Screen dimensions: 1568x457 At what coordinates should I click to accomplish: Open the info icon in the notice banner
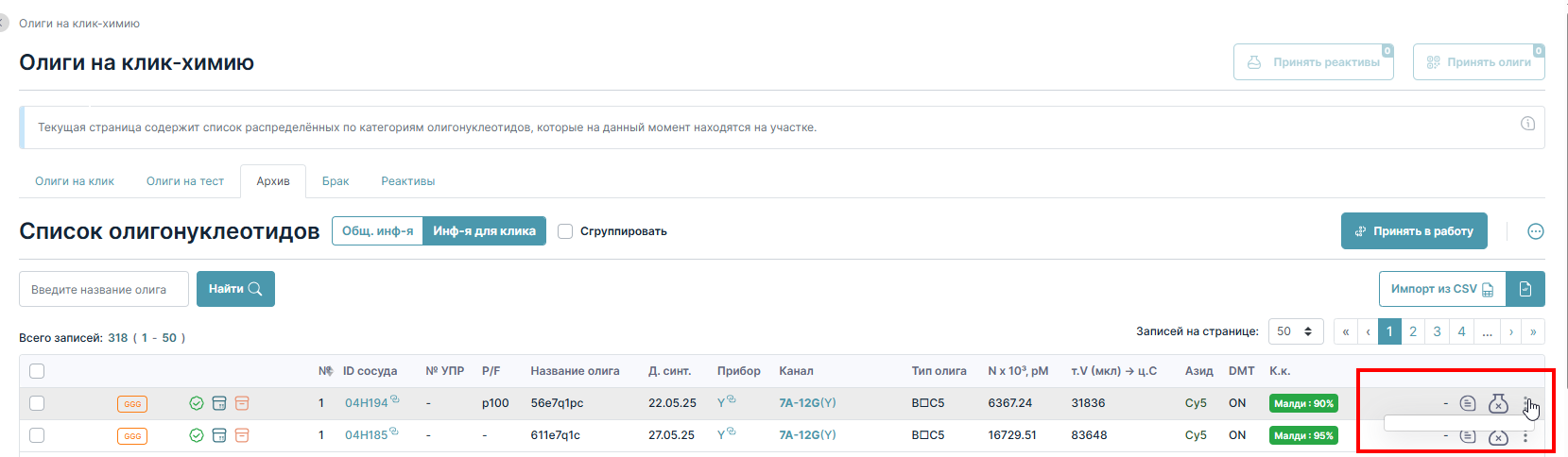[1527, 124]
